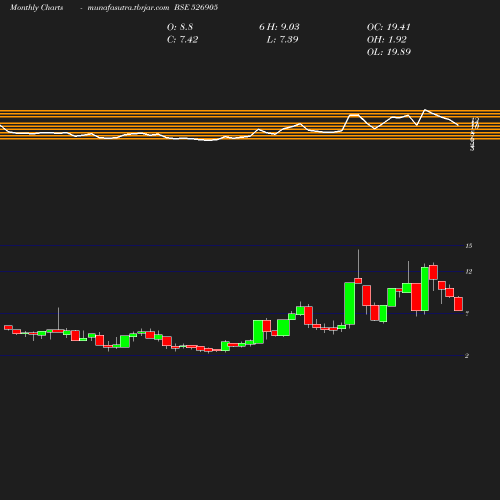
Task: Select the "OH: 1.92" reading
Action: click(x=387, y=40)
